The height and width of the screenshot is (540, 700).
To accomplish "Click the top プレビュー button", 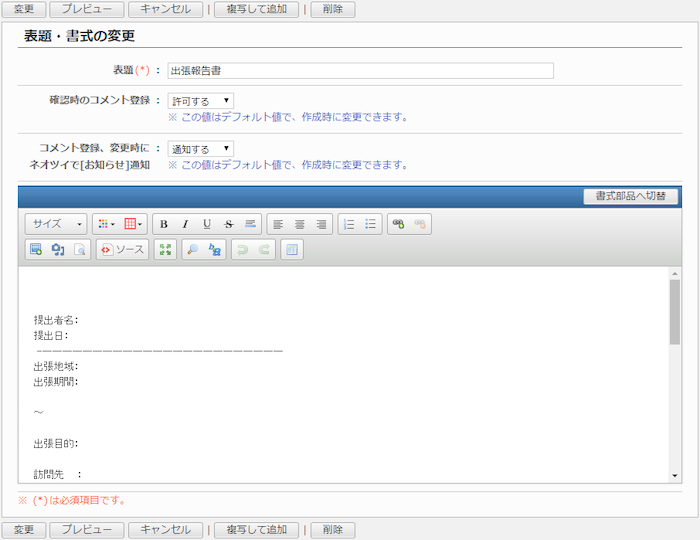I will pos(87,9).
